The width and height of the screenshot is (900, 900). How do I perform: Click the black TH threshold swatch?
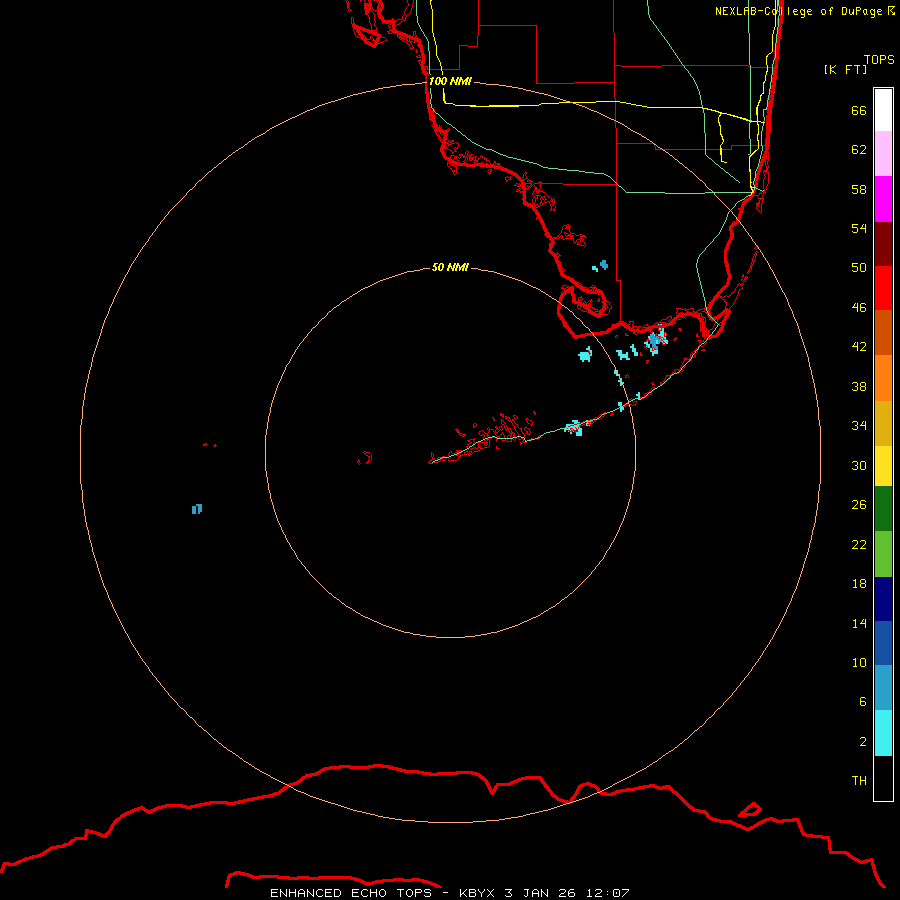pos(883,778)
